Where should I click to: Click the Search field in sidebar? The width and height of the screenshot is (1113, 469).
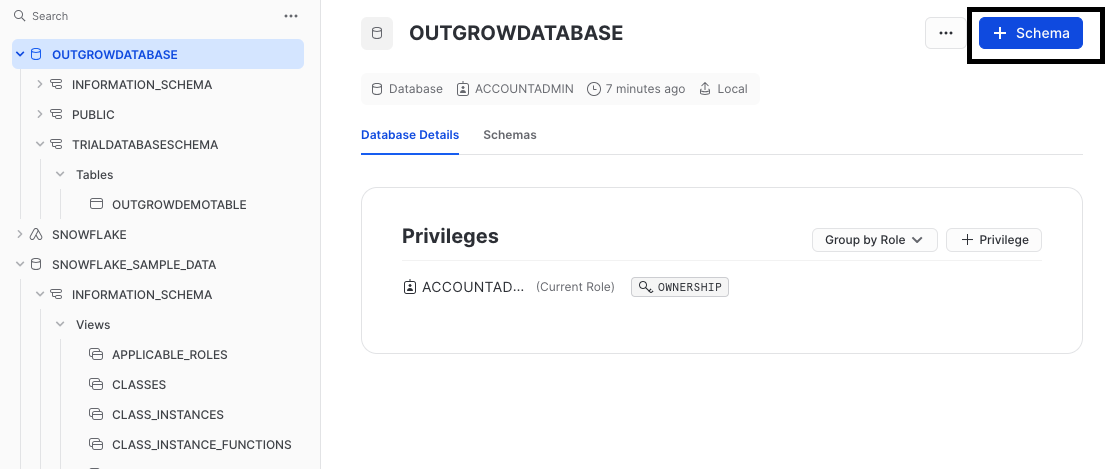(x=150, y=16)
